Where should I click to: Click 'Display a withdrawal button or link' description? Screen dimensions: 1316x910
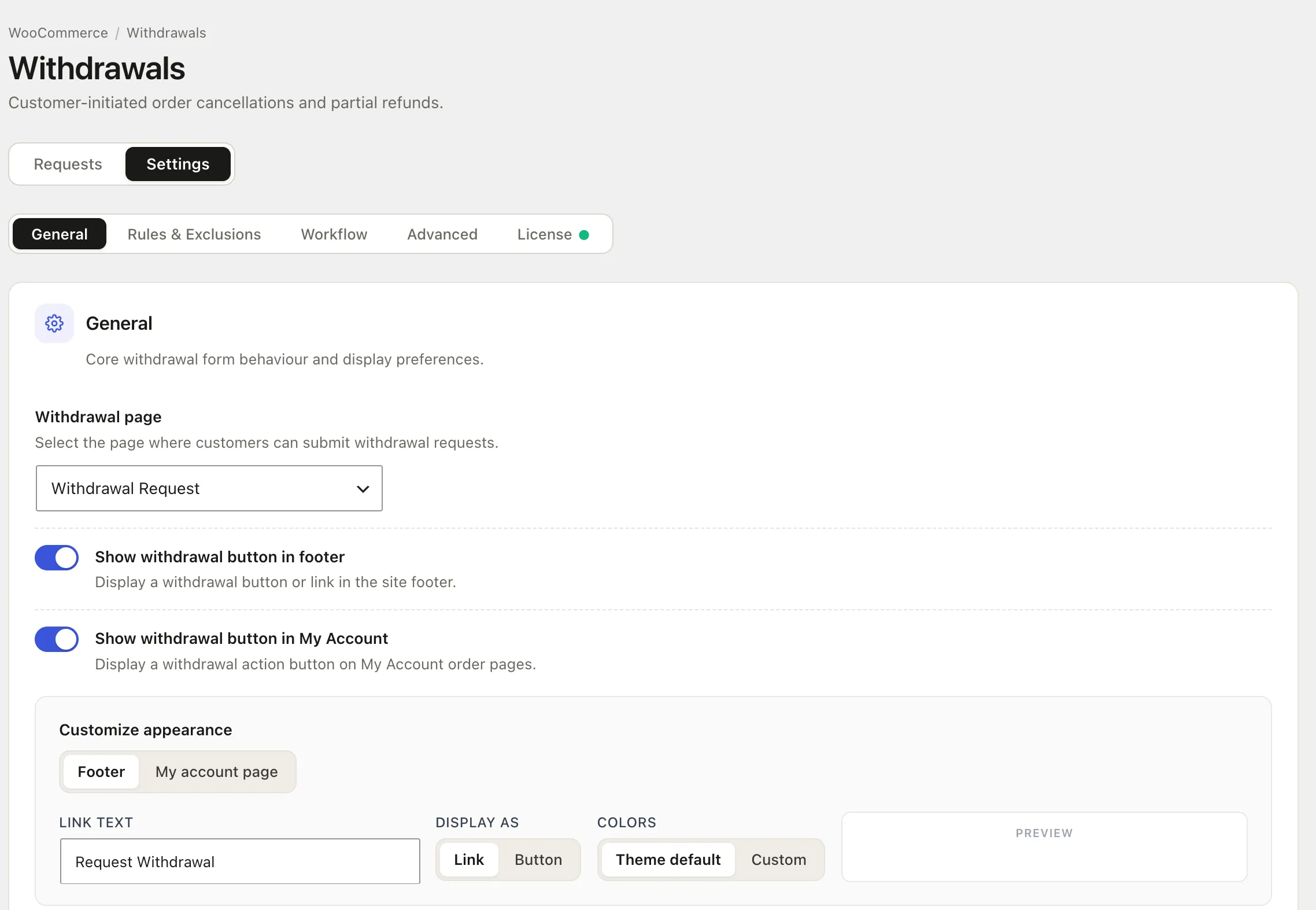tap(275, 583)
